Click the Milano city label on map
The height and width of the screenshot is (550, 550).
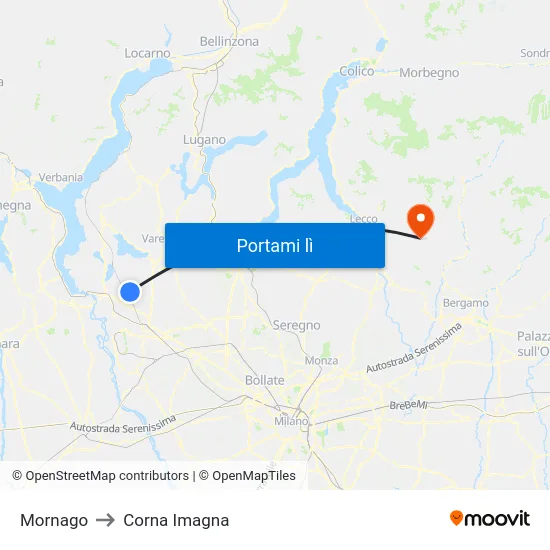click(291, 421)
